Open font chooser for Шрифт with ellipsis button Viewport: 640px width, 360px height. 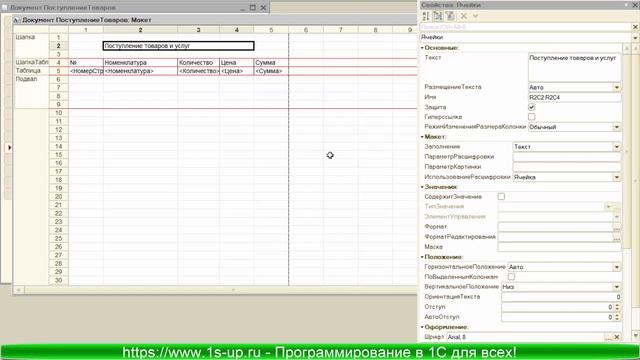pyautogui.click(x=608, y=337)
